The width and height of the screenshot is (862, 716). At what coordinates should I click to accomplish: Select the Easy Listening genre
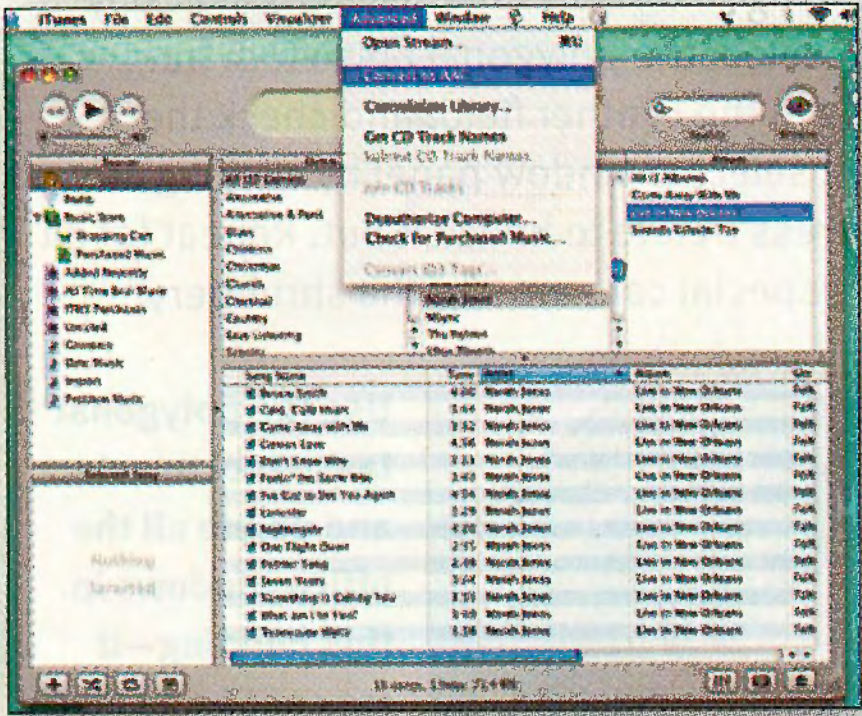coord(263,335)
